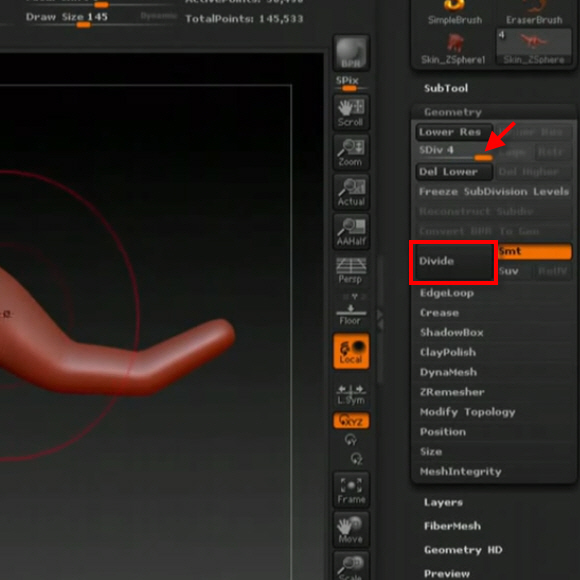Expand the SubTool section
The height and width of the screenshot is (580, 580).
[x=446, y=88]
